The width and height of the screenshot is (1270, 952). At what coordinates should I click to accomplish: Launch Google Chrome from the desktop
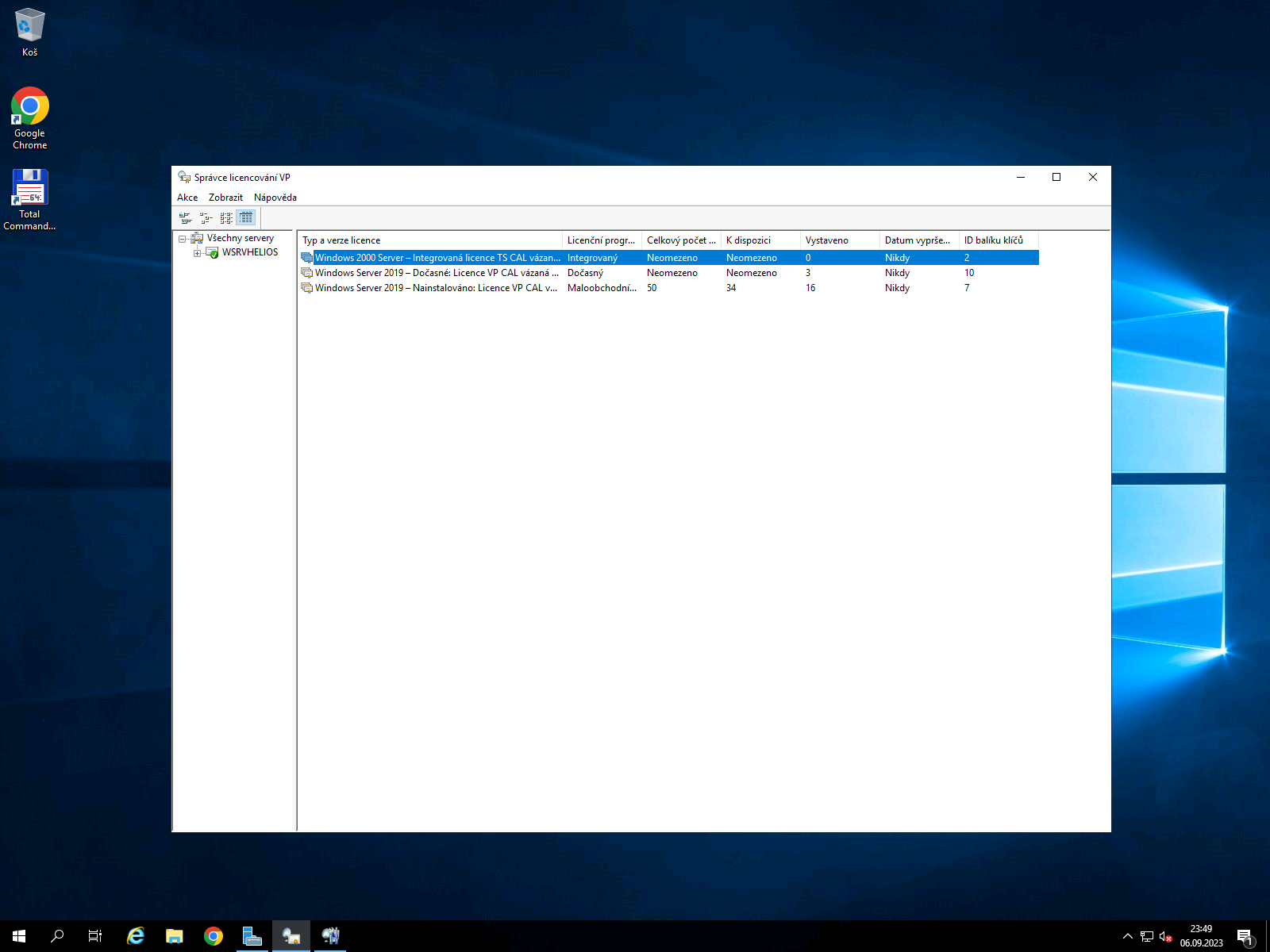[x=29, y=106]
